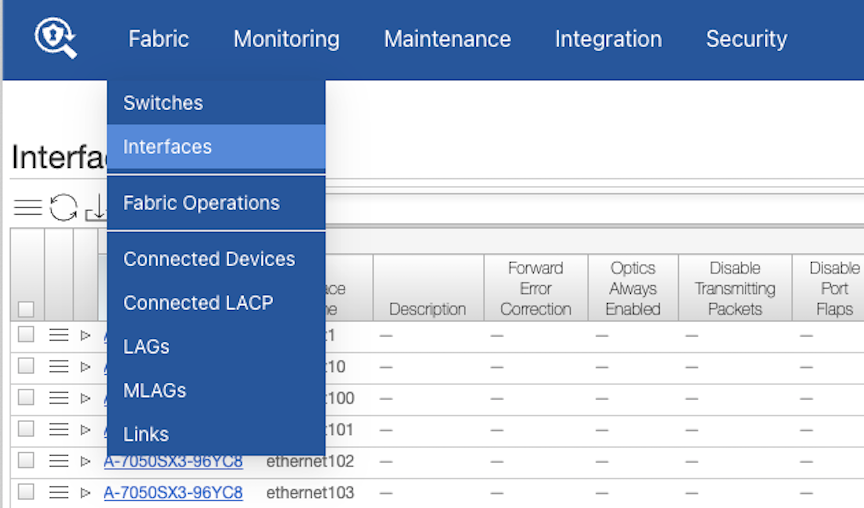Expand the ethernet101 row details
This screenshot has width=864, height=508.
coord(85,429)
